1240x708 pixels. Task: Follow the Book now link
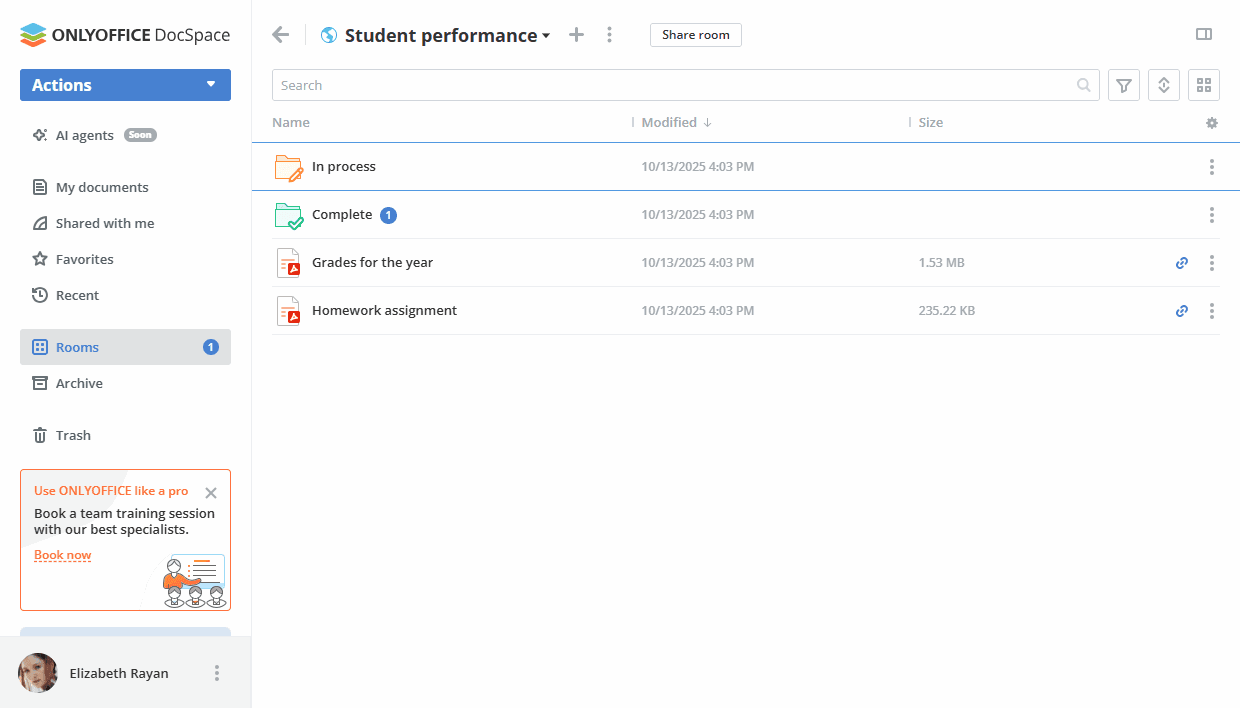(62, 555)
